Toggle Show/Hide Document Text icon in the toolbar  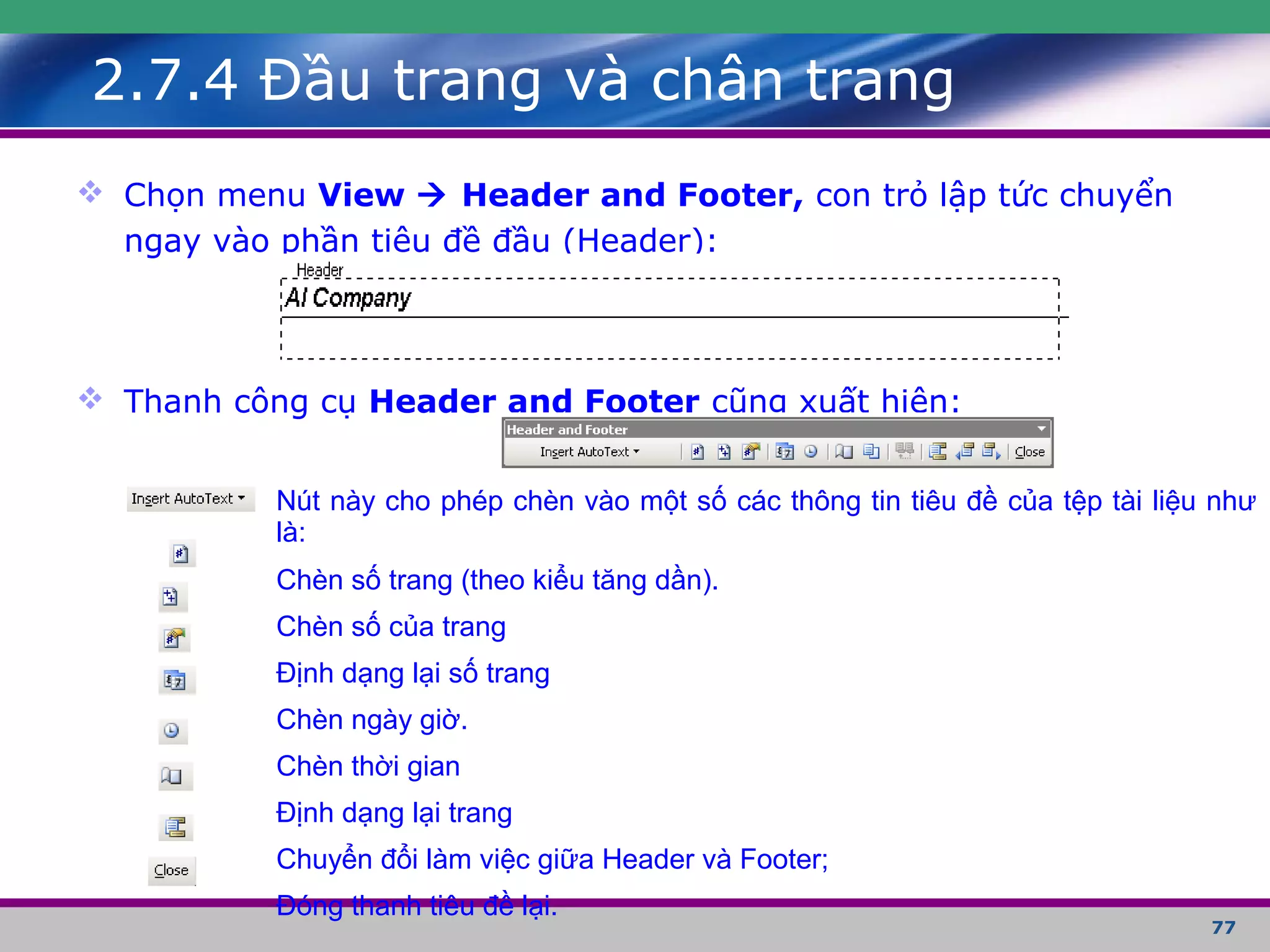pyautogui.click(x=871, y=452)
